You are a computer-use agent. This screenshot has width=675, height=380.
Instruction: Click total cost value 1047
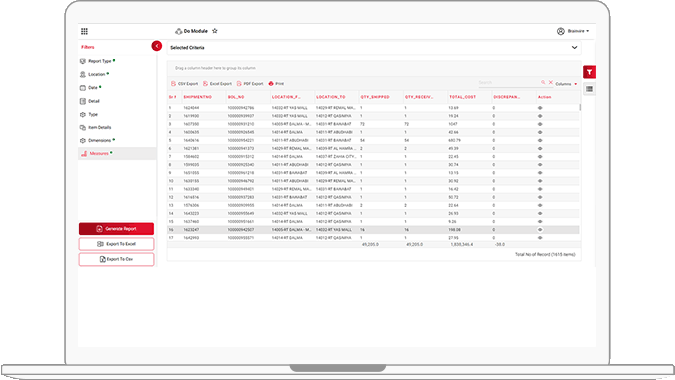click(452, 124)
